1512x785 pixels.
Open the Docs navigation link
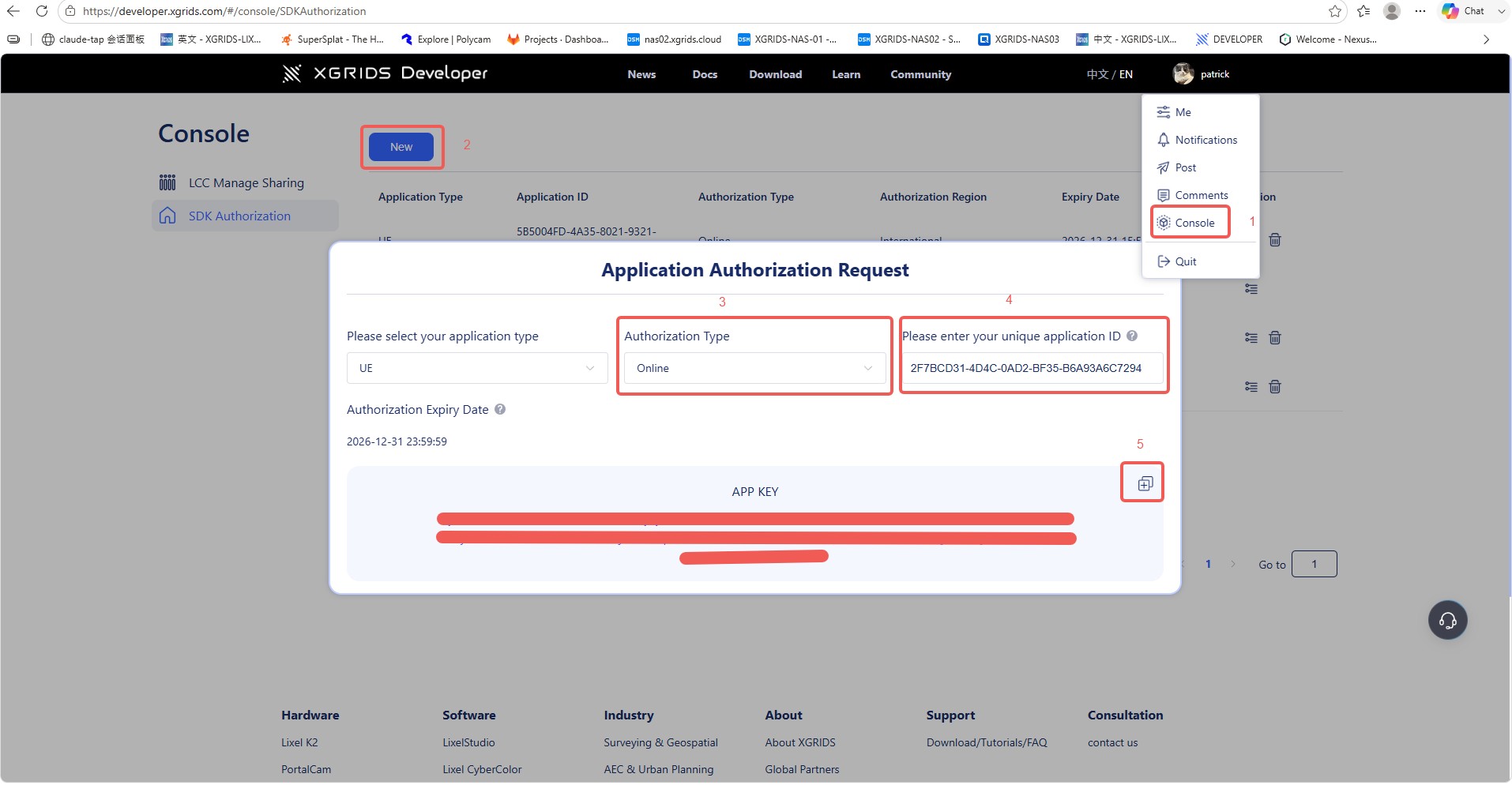coord(705,74)
